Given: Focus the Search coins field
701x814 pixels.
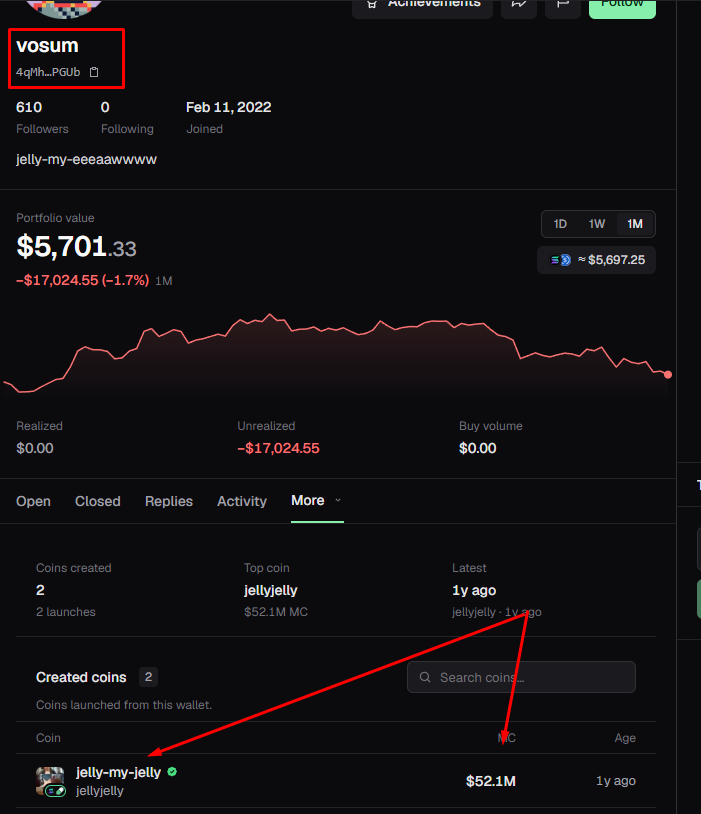Looking at the screenshot, I should pyautogui.click(x=521, y=677).
